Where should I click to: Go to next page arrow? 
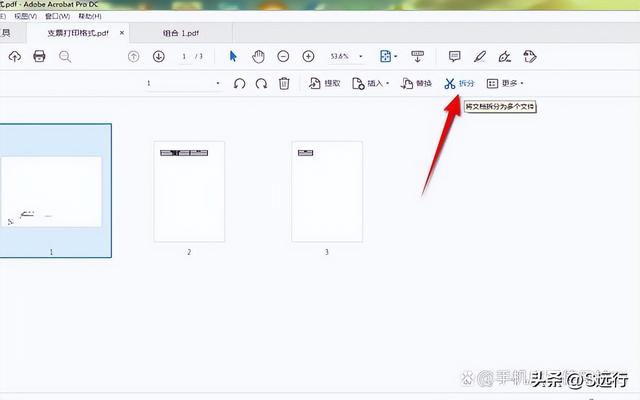tap(159, 56)
